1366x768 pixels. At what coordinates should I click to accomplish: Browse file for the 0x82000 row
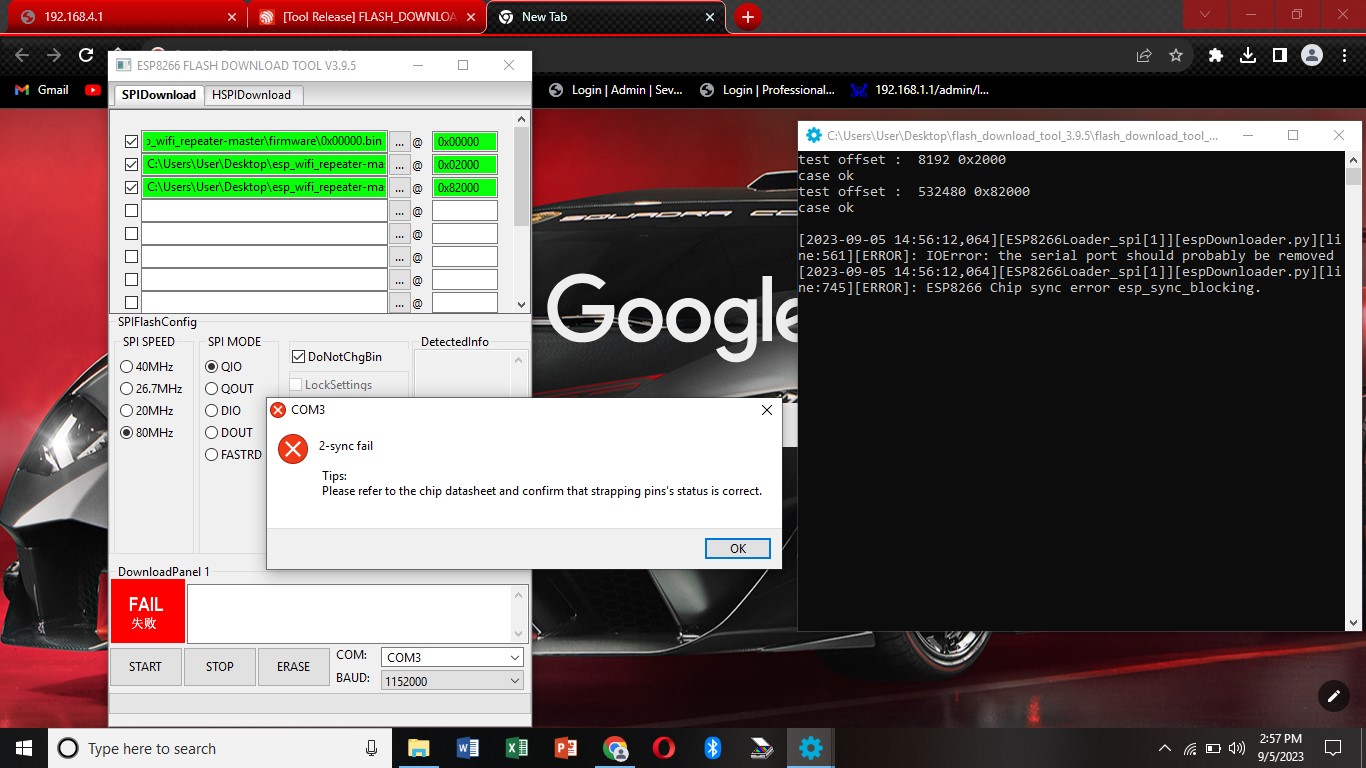pyautogui.click(x=399, y=188)
